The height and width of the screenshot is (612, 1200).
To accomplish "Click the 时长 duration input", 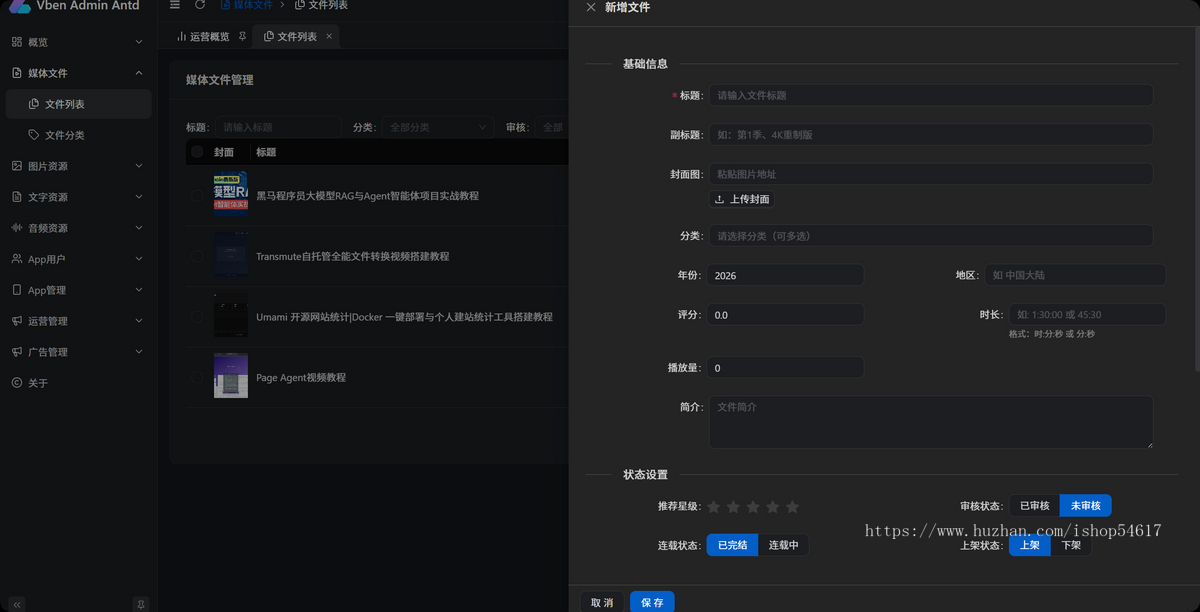I will click(1087, 314).
